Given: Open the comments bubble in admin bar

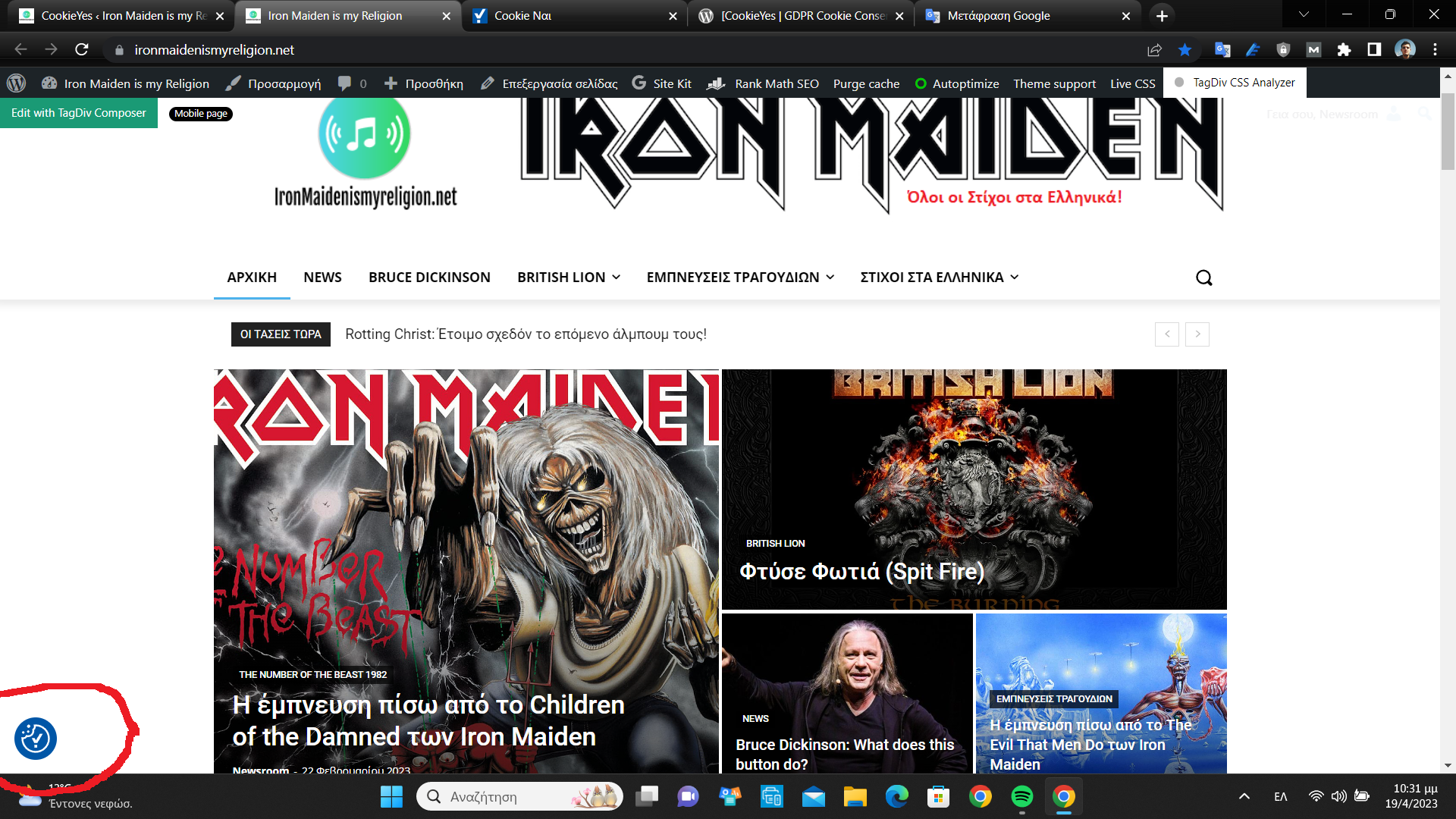Looking at the screenshot, I should pyautogui.click(x=352, y=83).
